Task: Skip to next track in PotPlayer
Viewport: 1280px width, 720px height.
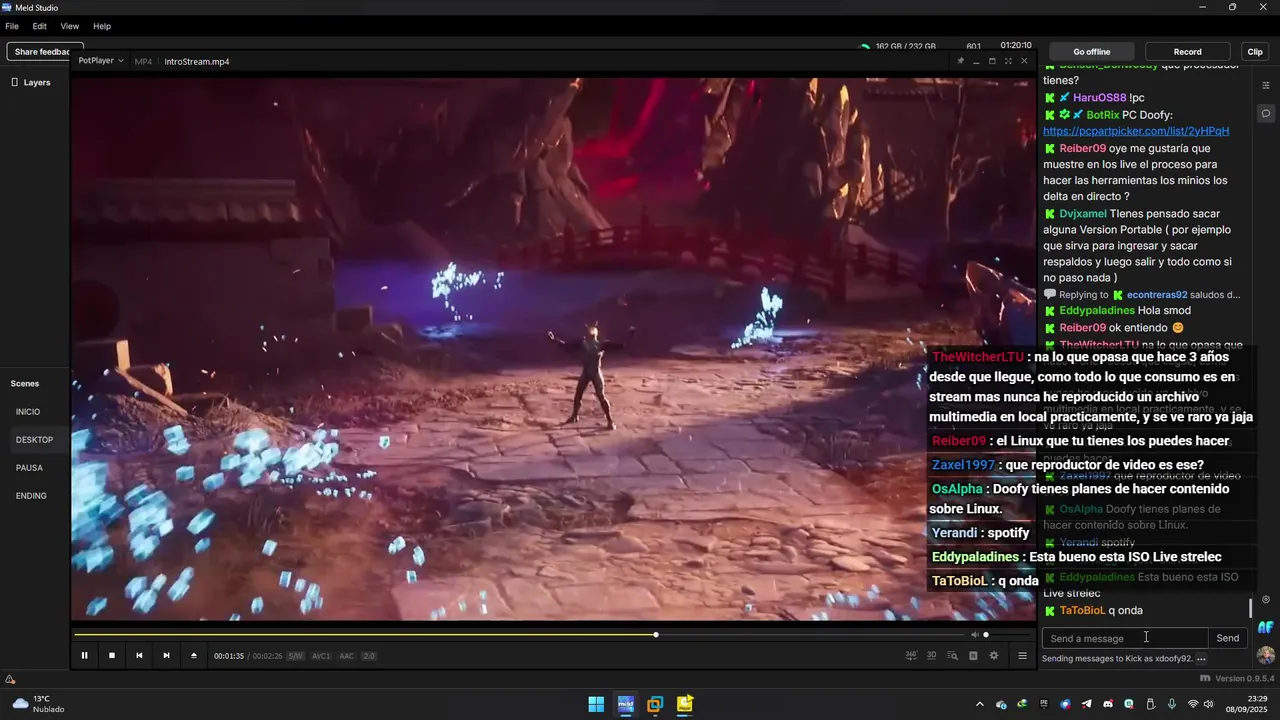Action: click(166, 655)
